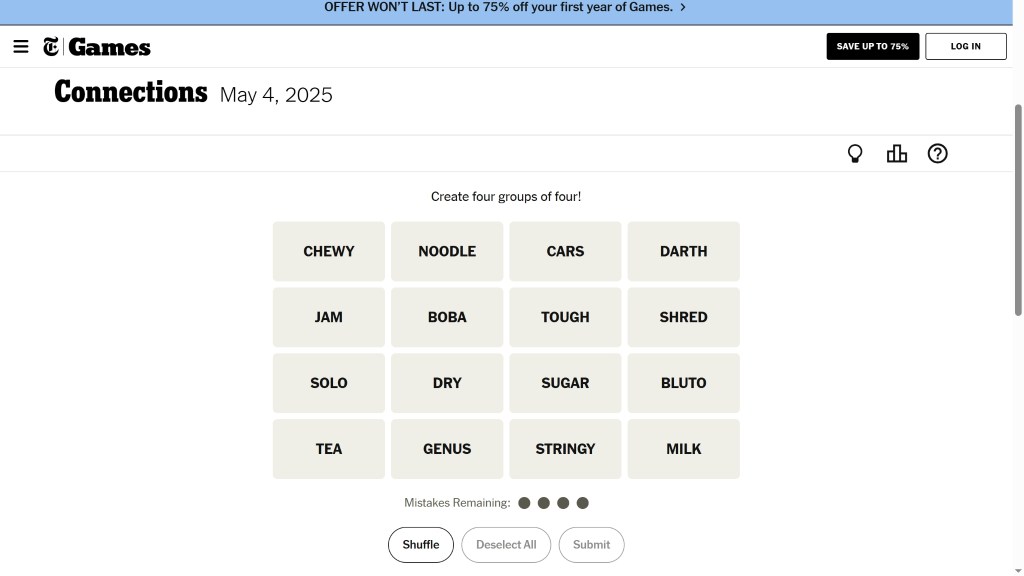Choose the BLUTO tile
The height and width of the screenshot is (576, 1024).
click(x=683, y=384)
